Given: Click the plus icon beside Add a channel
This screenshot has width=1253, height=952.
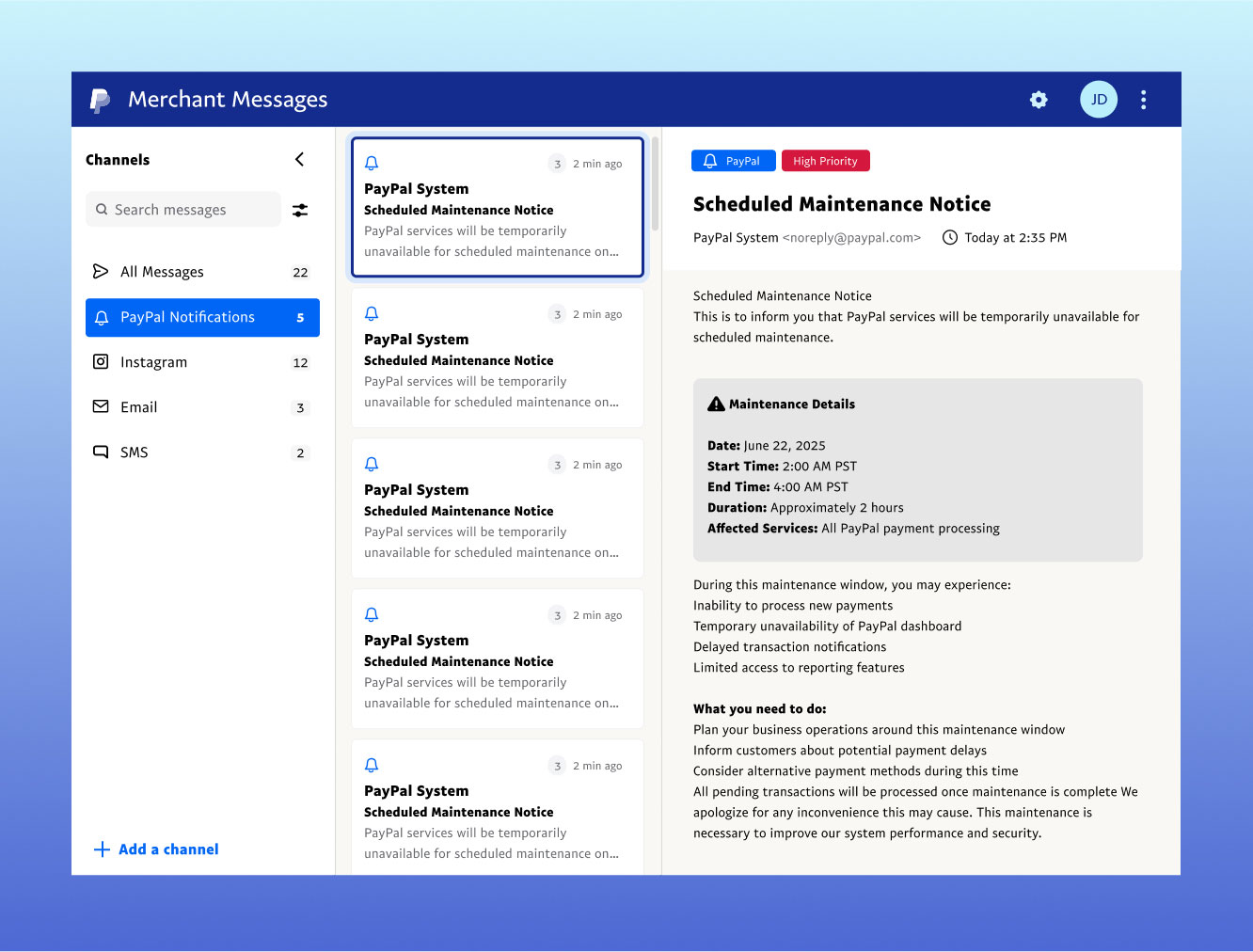Looking at the screenshot, I should coord(102,849).
